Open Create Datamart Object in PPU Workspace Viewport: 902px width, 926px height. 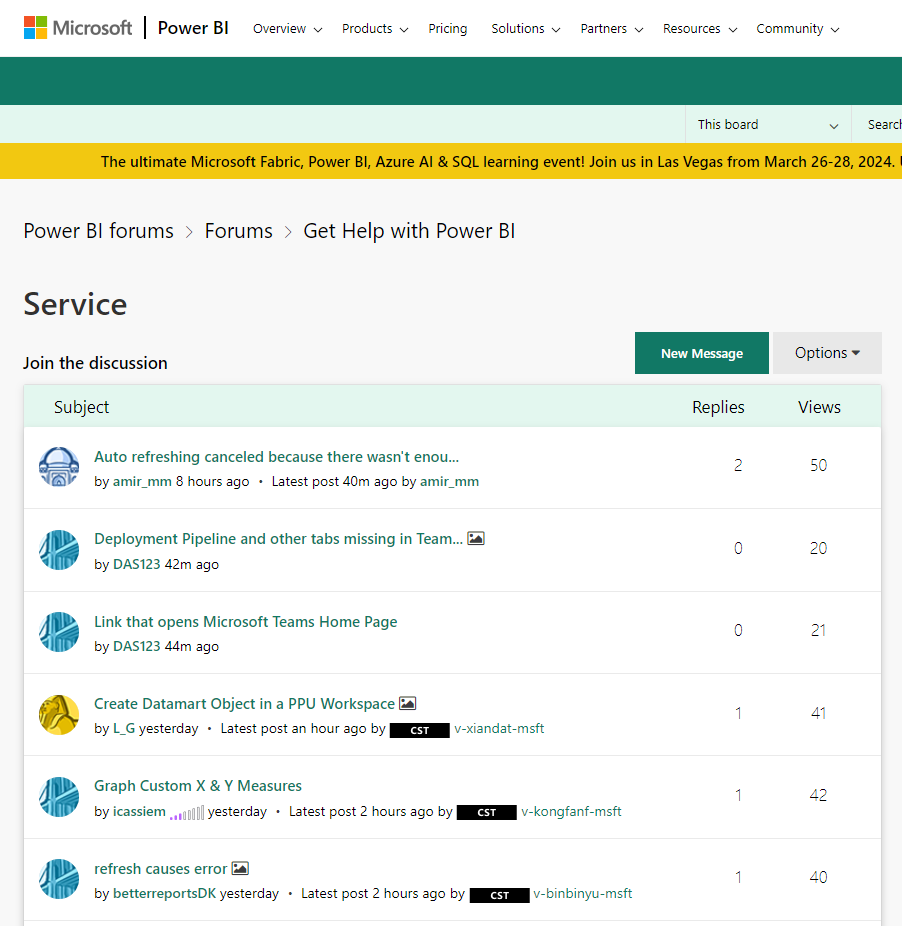244,703
